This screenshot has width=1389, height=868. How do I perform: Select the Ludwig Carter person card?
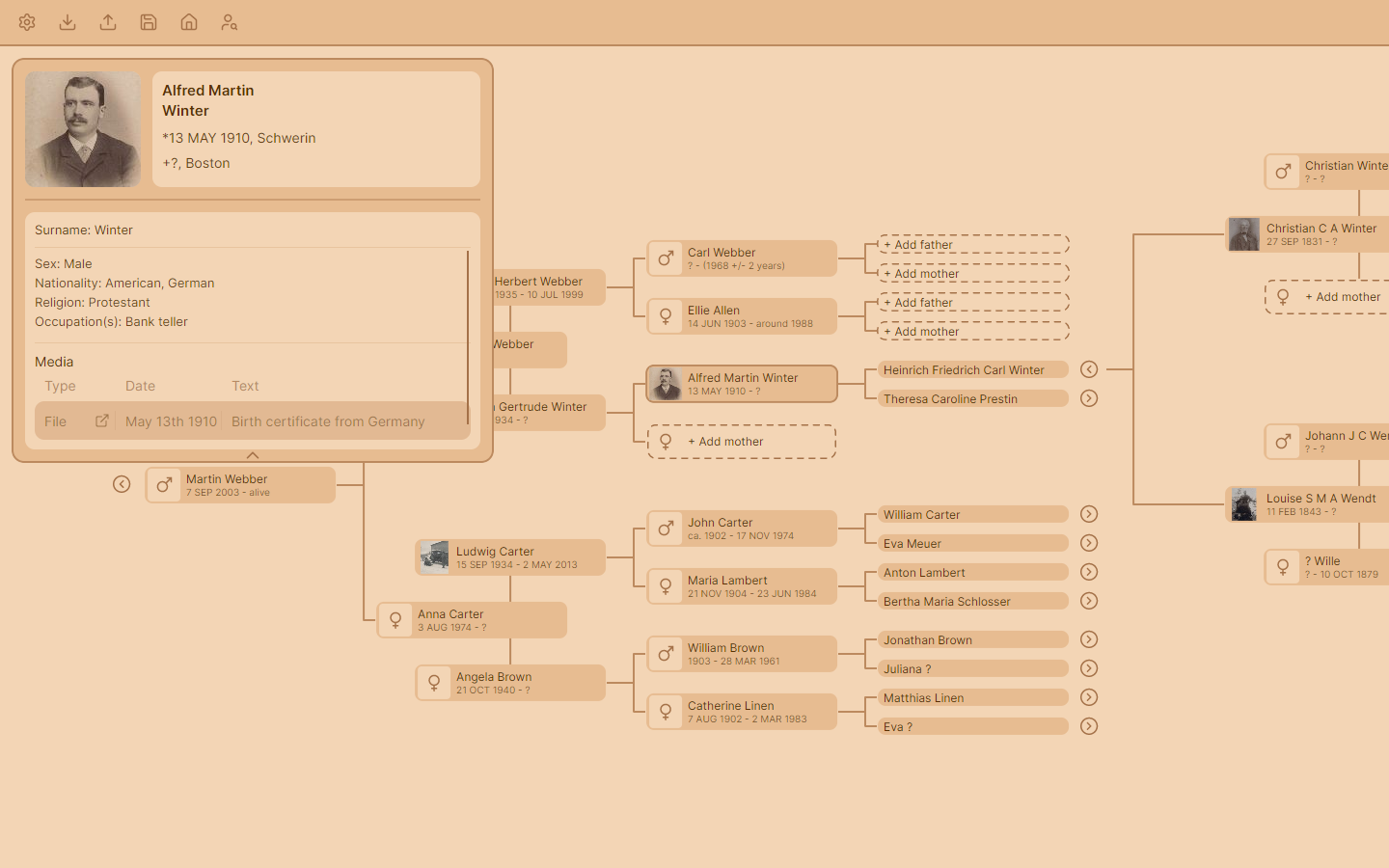(x=510, y=556)
